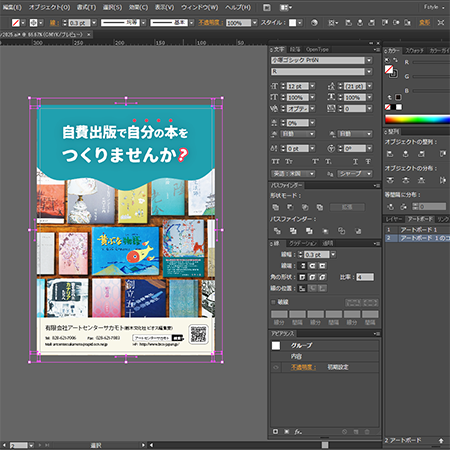Click the recolor artwork wheel icon in control bar

point(314,23)
